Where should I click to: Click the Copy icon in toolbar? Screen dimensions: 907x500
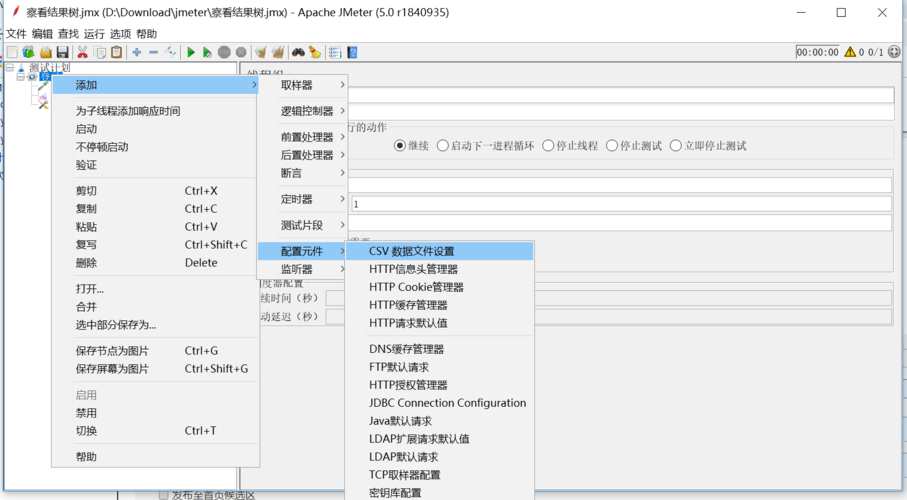[x=99, y=53]
